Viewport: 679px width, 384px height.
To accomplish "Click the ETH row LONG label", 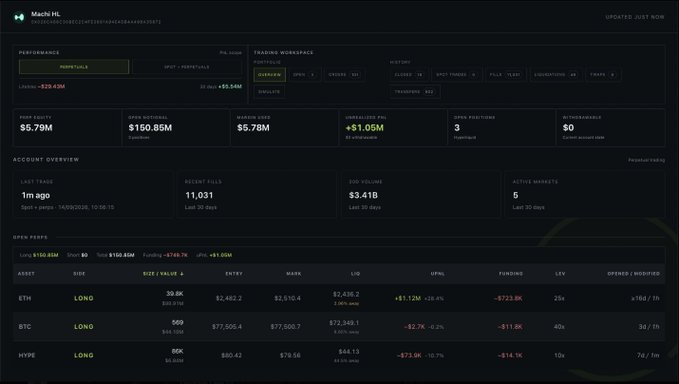I will point(84,298).
